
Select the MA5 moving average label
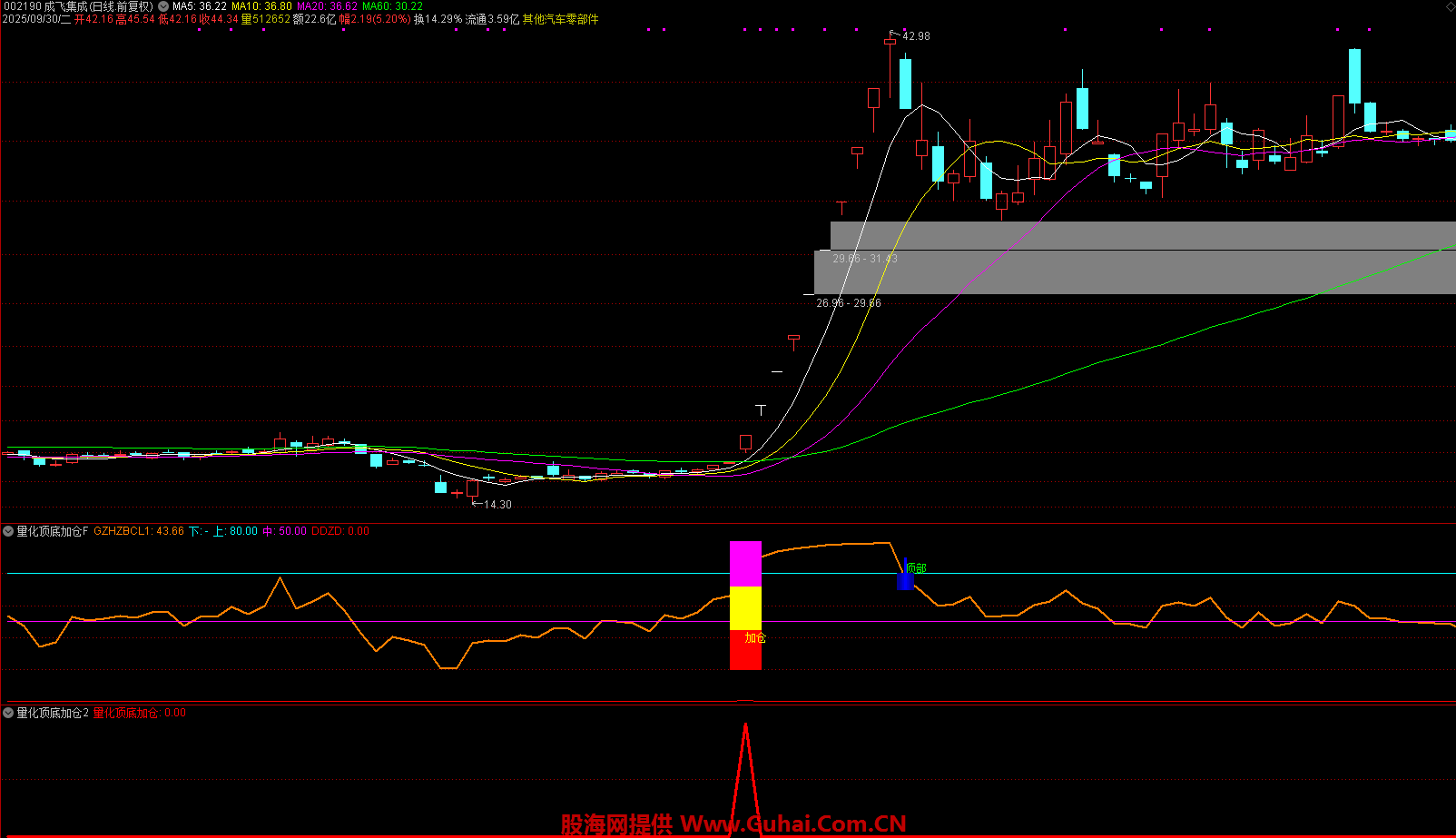pyautogui.click(x=199, y=6)
